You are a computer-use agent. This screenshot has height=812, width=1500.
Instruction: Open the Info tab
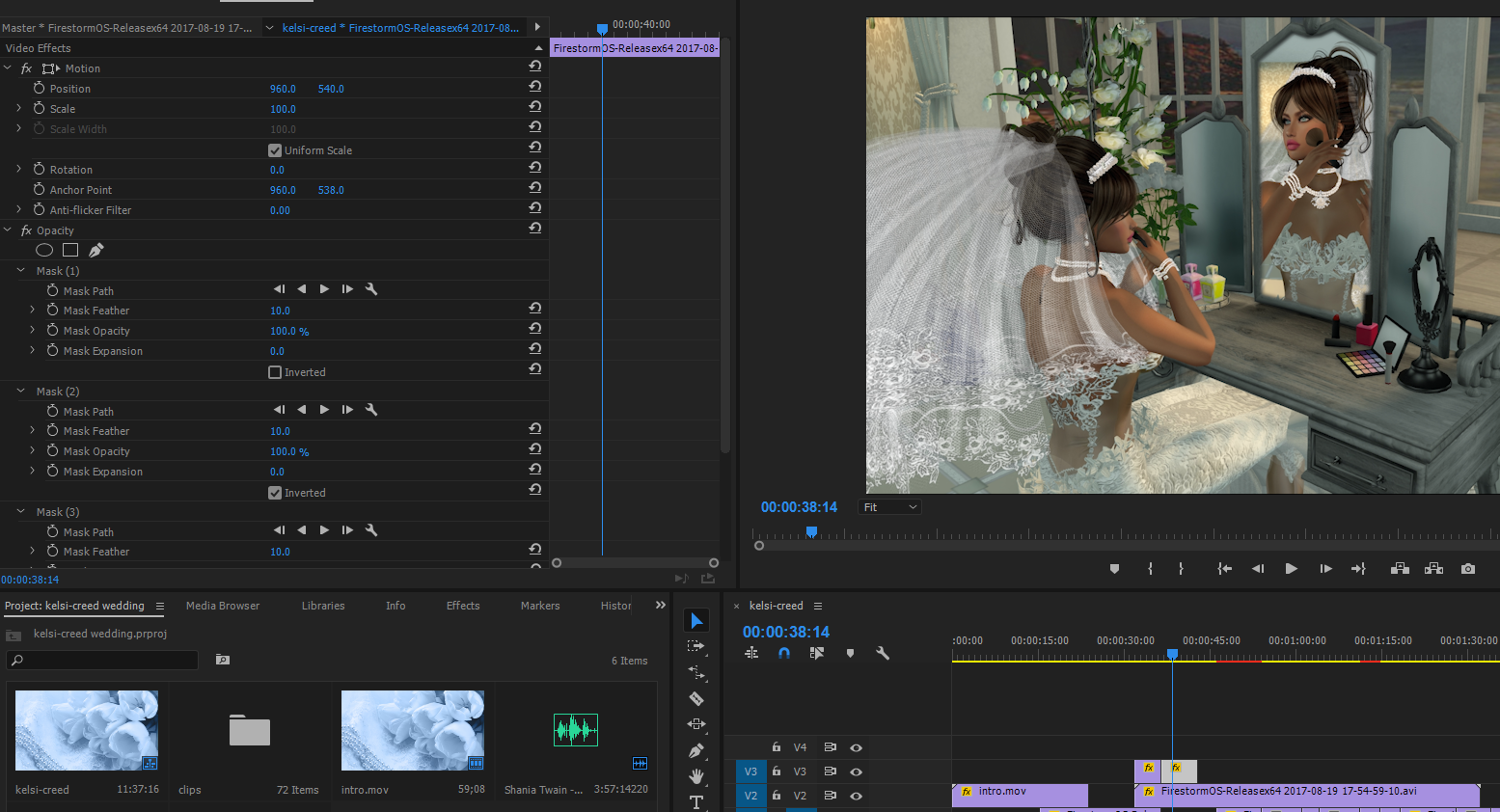point(395,606)
